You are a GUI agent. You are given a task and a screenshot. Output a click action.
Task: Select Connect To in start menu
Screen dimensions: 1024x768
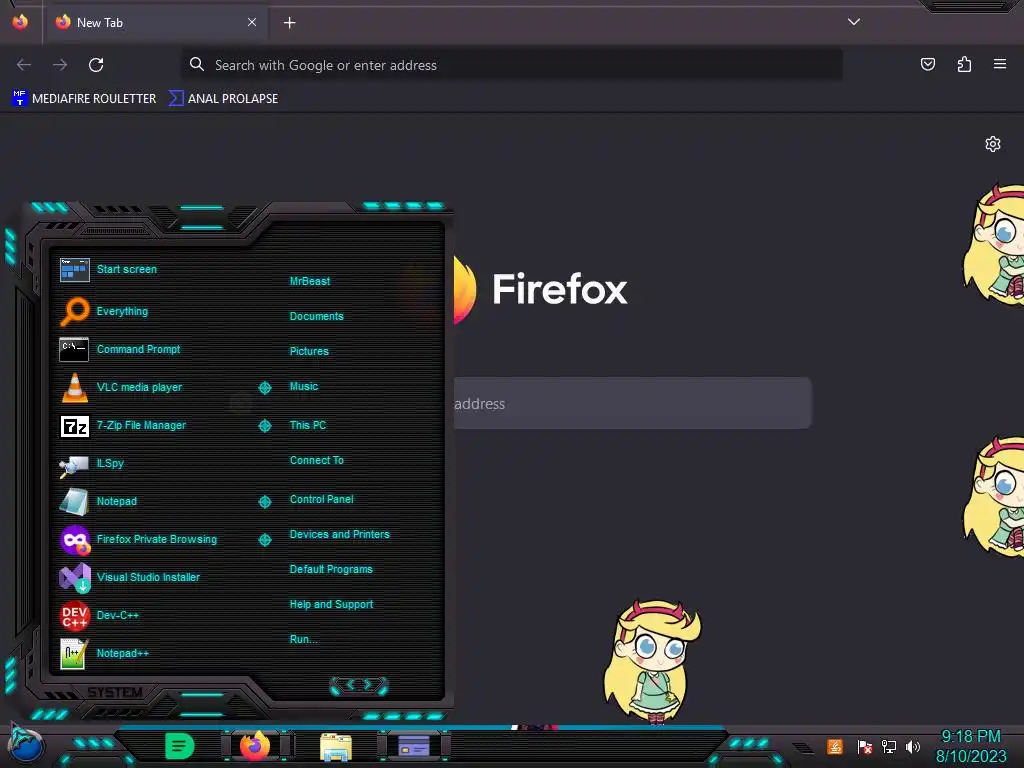316,460
